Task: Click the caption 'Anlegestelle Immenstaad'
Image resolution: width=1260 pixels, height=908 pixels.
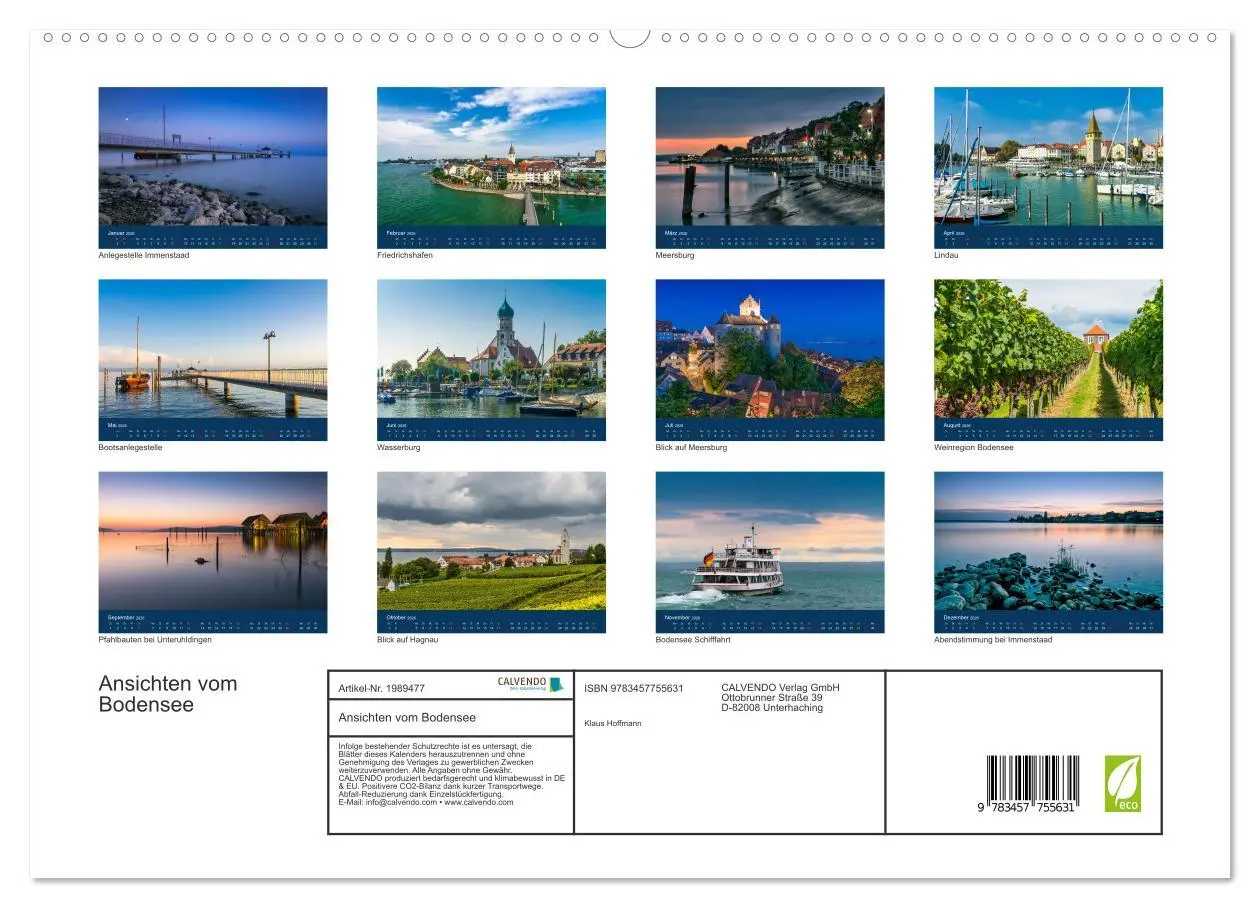Action: (x=144, y=255)
